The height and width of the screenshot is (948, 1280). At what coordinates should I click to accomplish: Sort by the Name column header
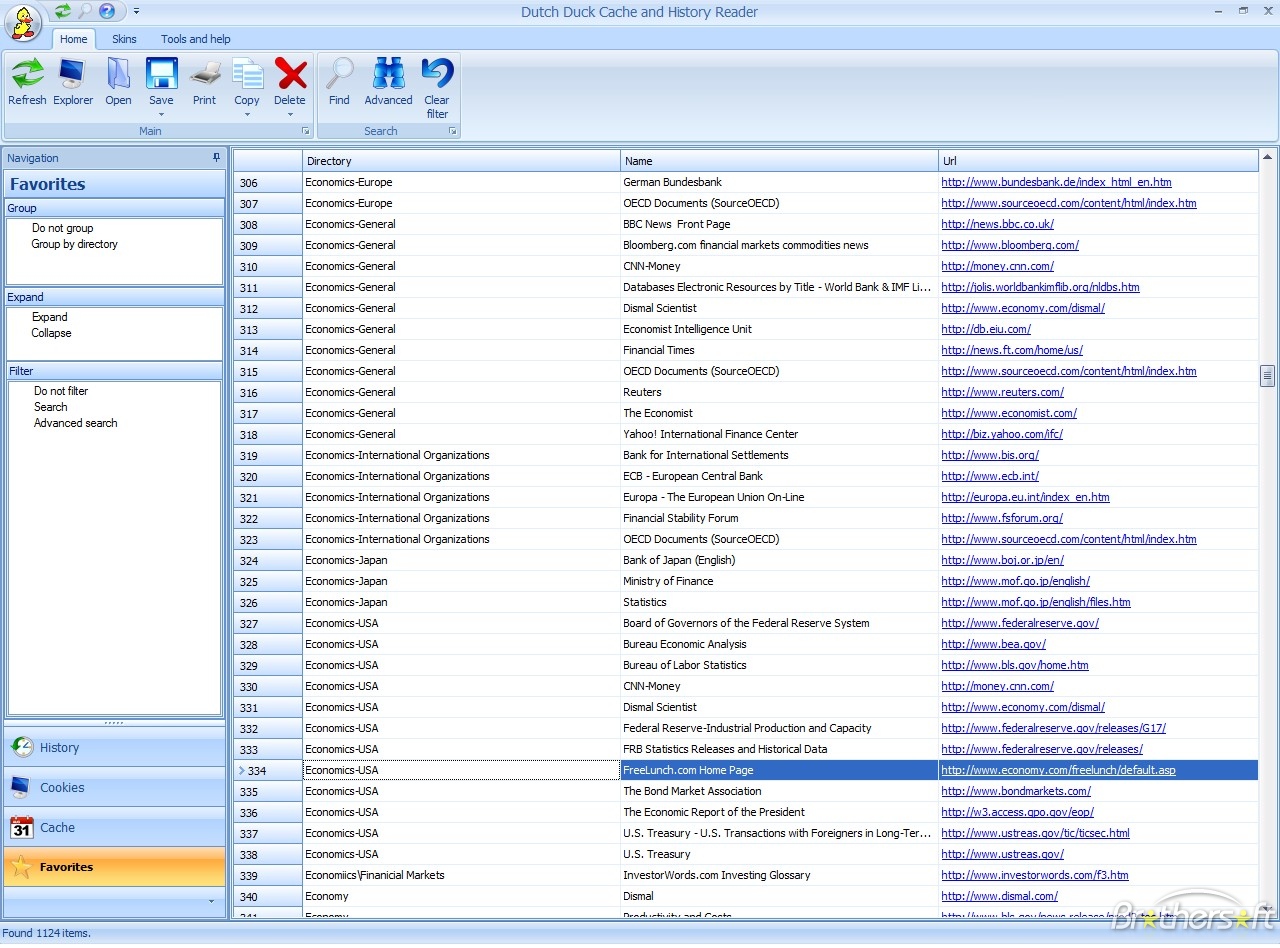[779, 161]
